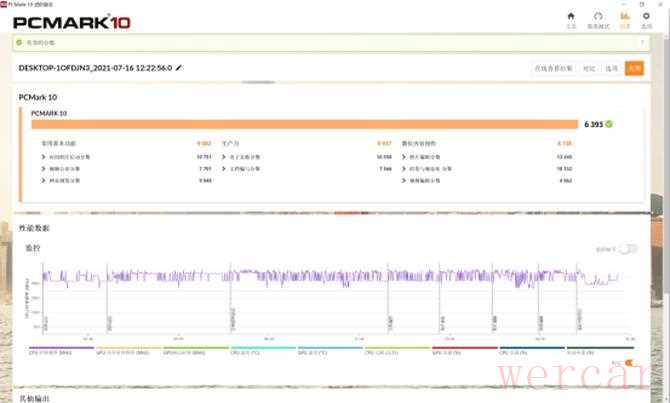Click the view online results button
Screen dimensions: 670x403
pos(553,68)
